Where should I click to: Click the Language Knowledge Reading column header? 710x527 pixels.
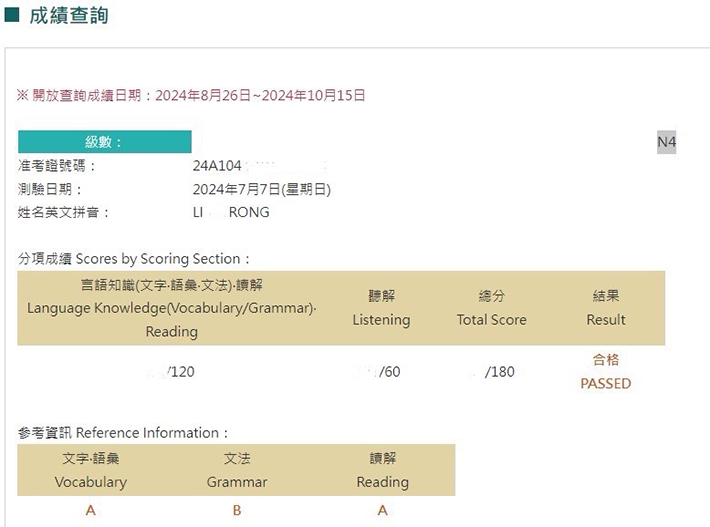coord(172,308)
